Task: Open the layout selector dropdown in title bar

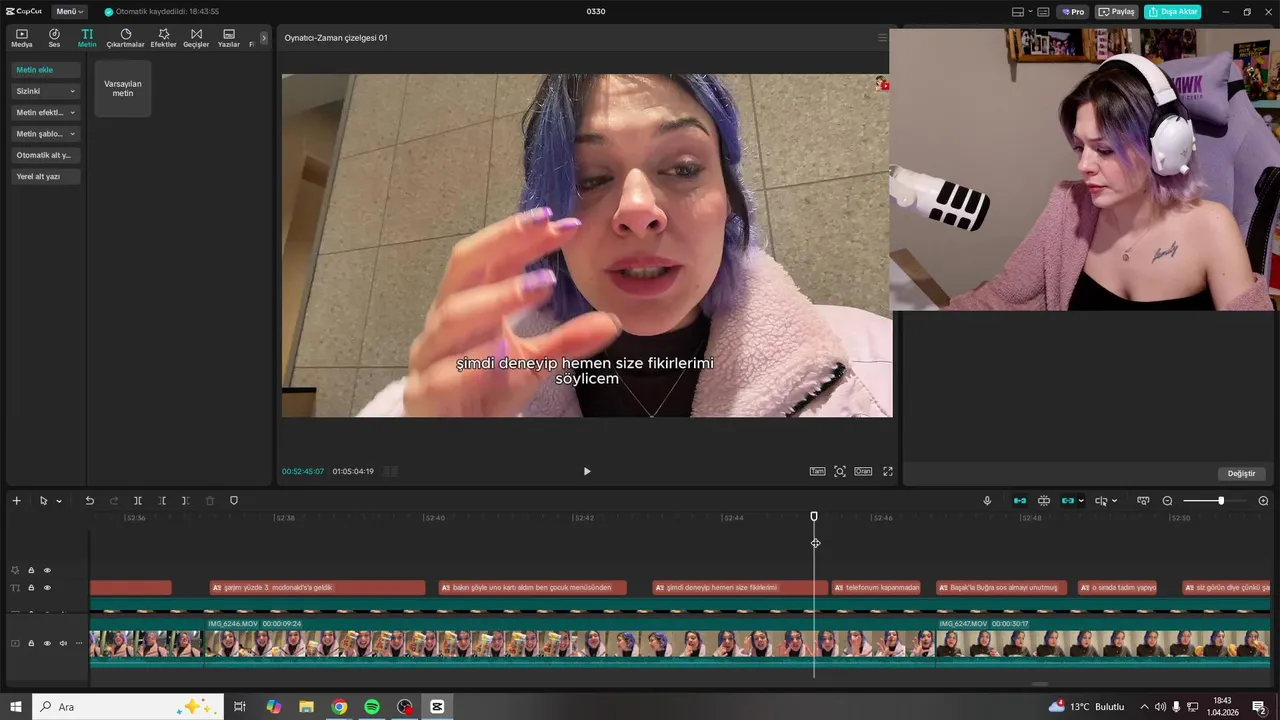Action: tap(1022, 12)
